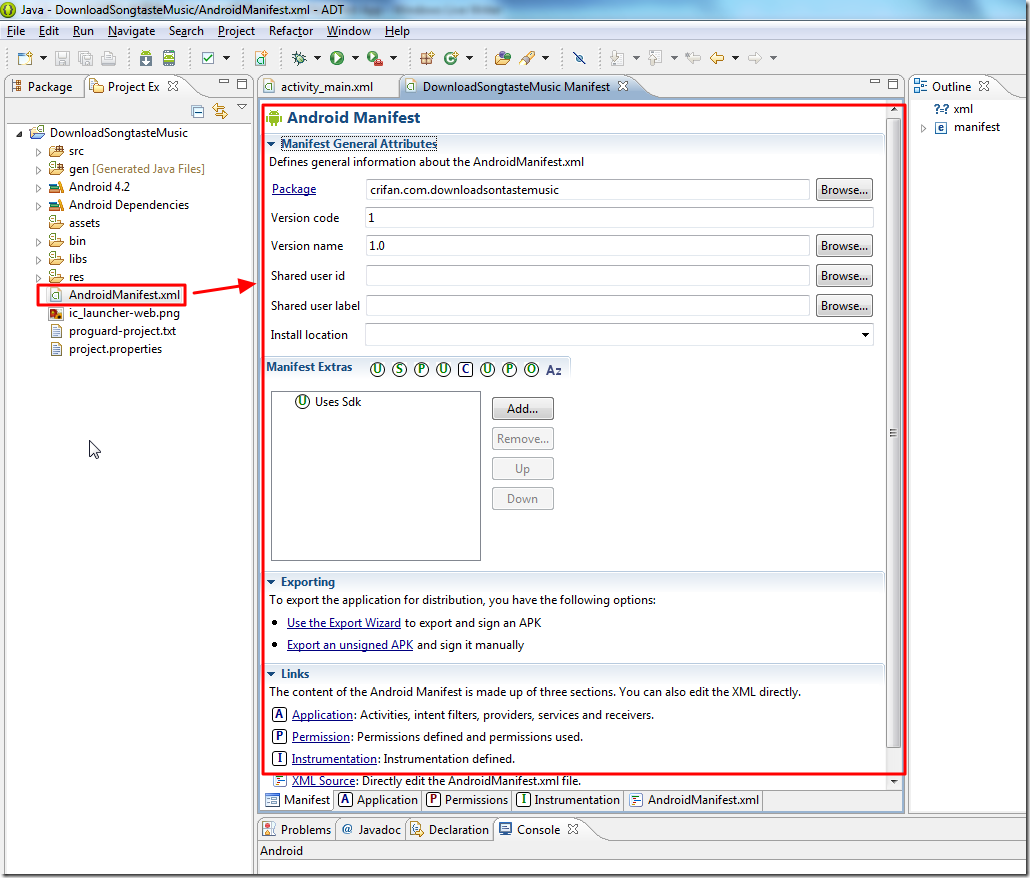
Task: Click the Back navigation arrow icon
Action: 717,58
